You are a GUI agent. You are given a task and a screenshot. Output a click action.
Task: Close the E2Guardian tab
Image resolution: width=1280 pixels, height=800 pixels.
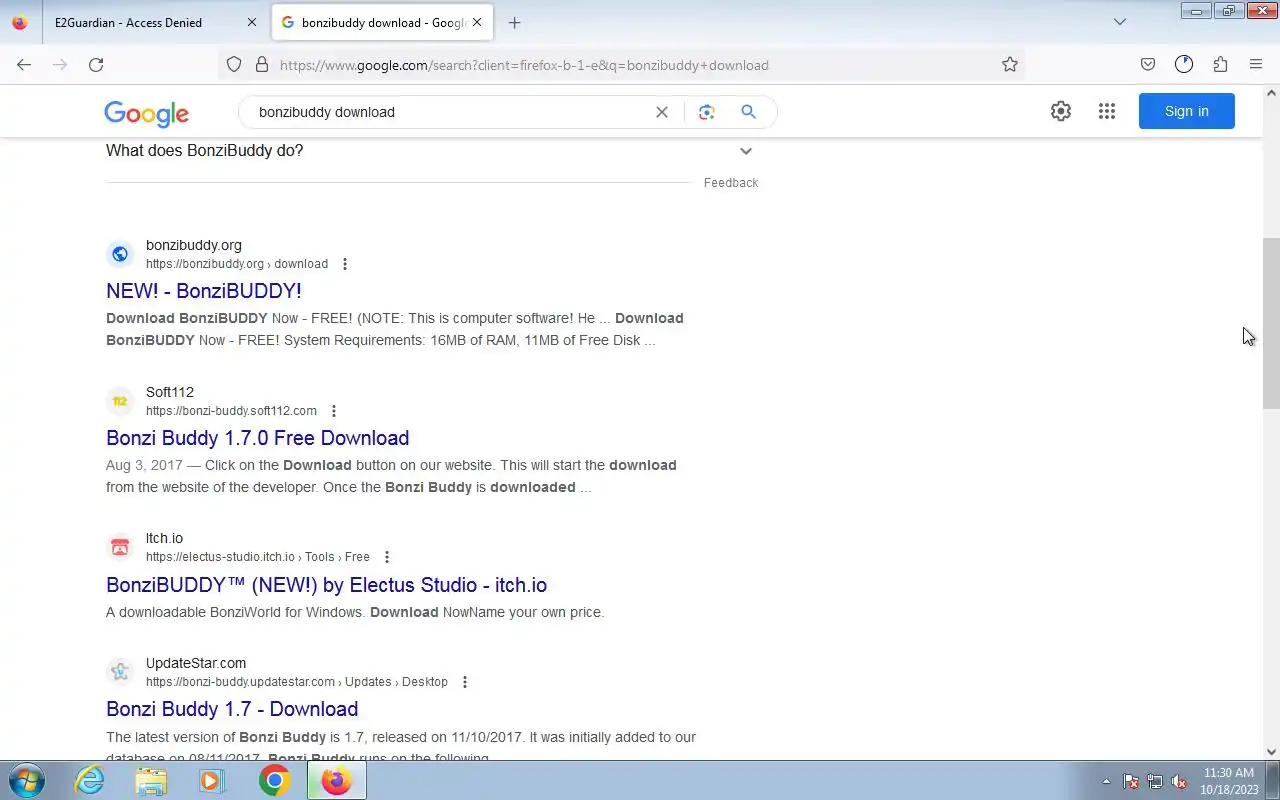[251, 22]
